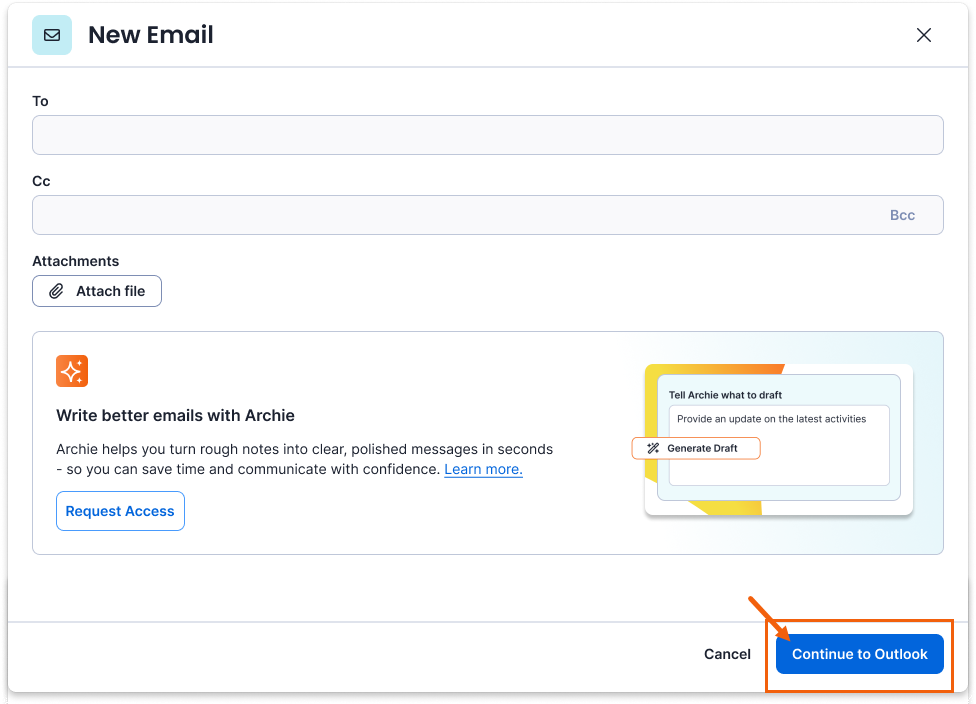This screenshot has width=976, height=704.
Task: Cancel the new email
Action: coord(727,654)
